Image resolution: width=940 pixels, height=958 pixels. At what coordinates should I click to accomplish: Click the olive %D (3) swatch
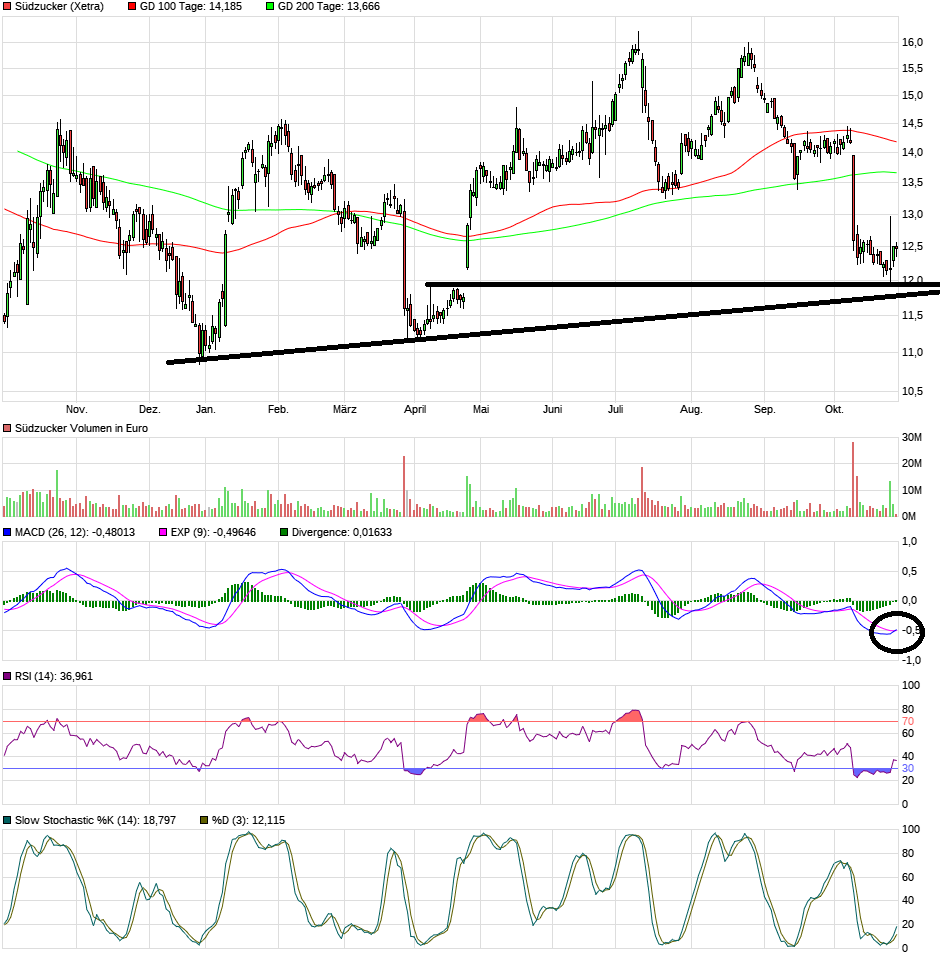click(205, 820)
